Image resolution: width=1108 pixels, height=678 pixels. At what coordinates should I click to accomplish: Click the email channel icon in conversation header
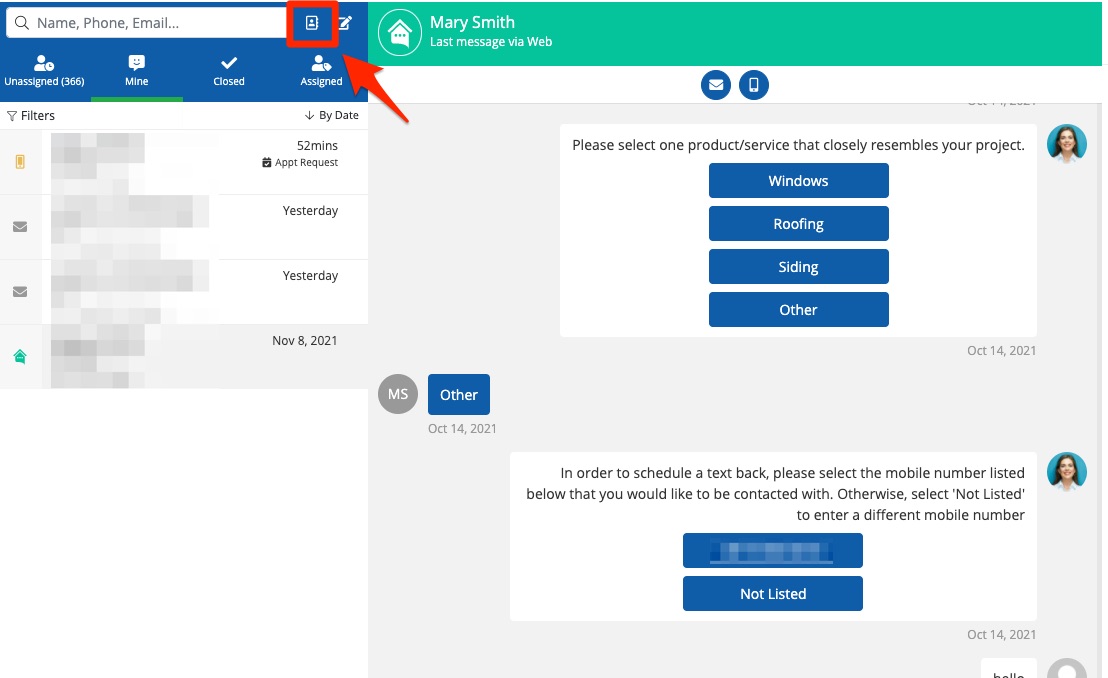click(716, 86)
